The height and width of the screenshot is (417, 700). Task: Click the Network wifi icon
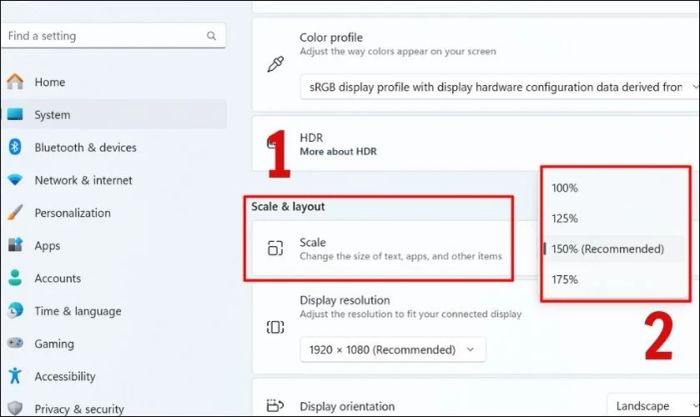(x=15, y=180)
